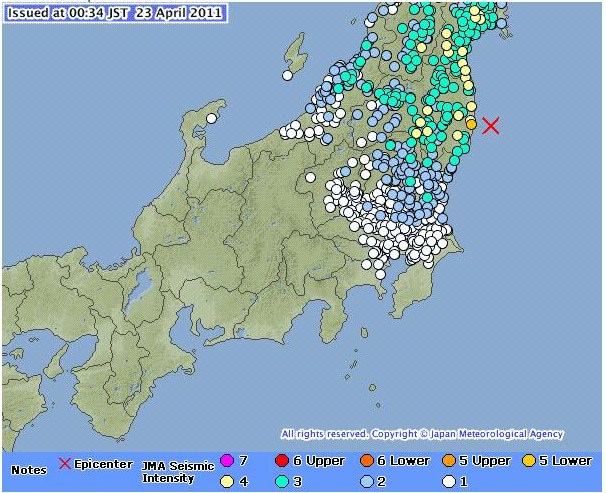Screen dimensions: 606x493
Task: Click the 'Notes' label in the legend
Action: [28, 468]
